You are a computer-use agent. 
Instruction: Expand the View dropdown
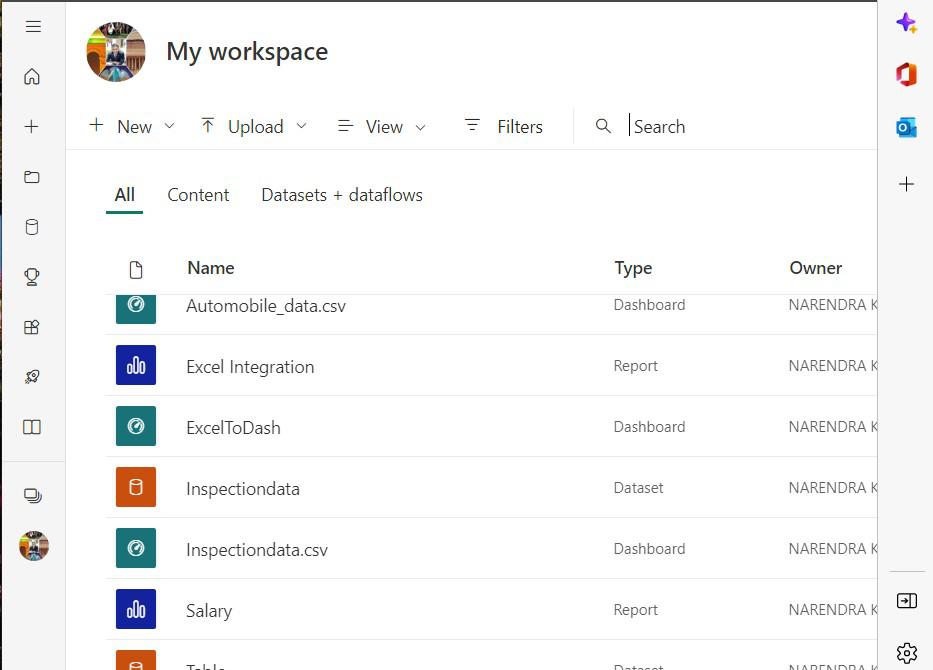point(382,127)
